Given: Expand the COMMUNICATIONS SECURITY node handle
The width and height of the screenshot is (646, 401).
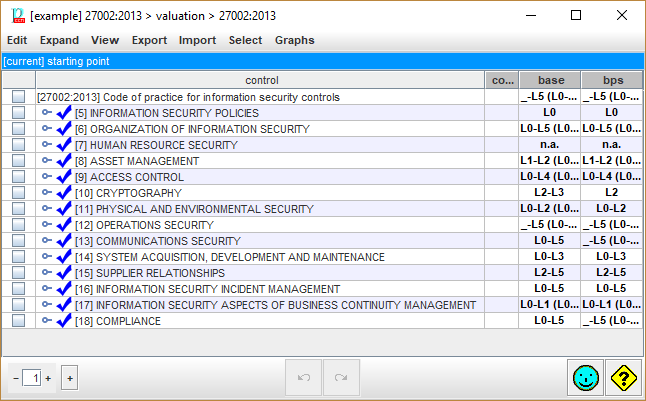Looking at the screenshot, I should [x=47, y=241].
